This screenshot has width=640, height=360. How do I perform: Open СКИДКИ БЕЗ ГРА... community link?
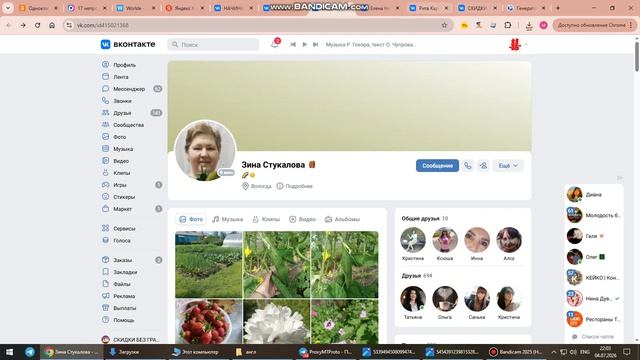click(x=131, y=340)
